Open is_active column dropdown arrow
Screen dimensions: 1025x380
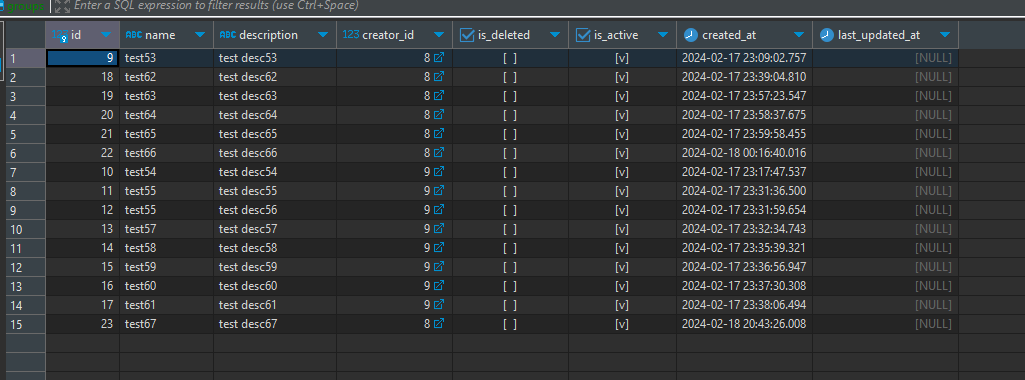[x=663, y=35]
